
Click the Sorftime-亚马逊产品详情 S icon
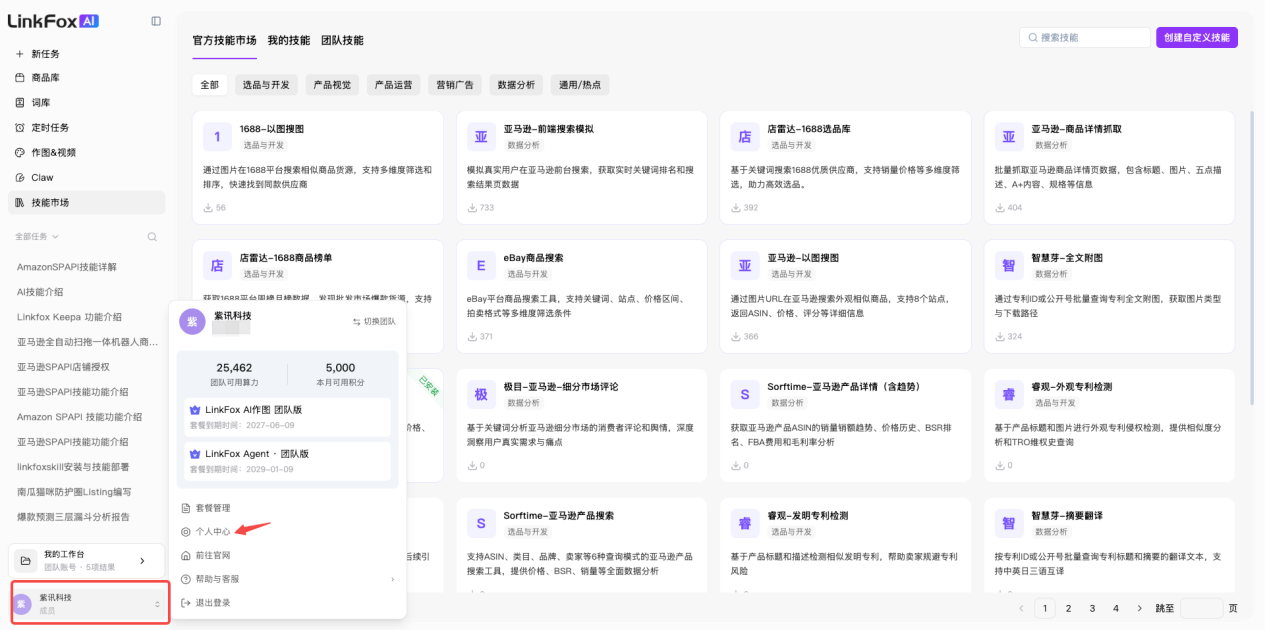pyautogui.click(x=745, y=395)
